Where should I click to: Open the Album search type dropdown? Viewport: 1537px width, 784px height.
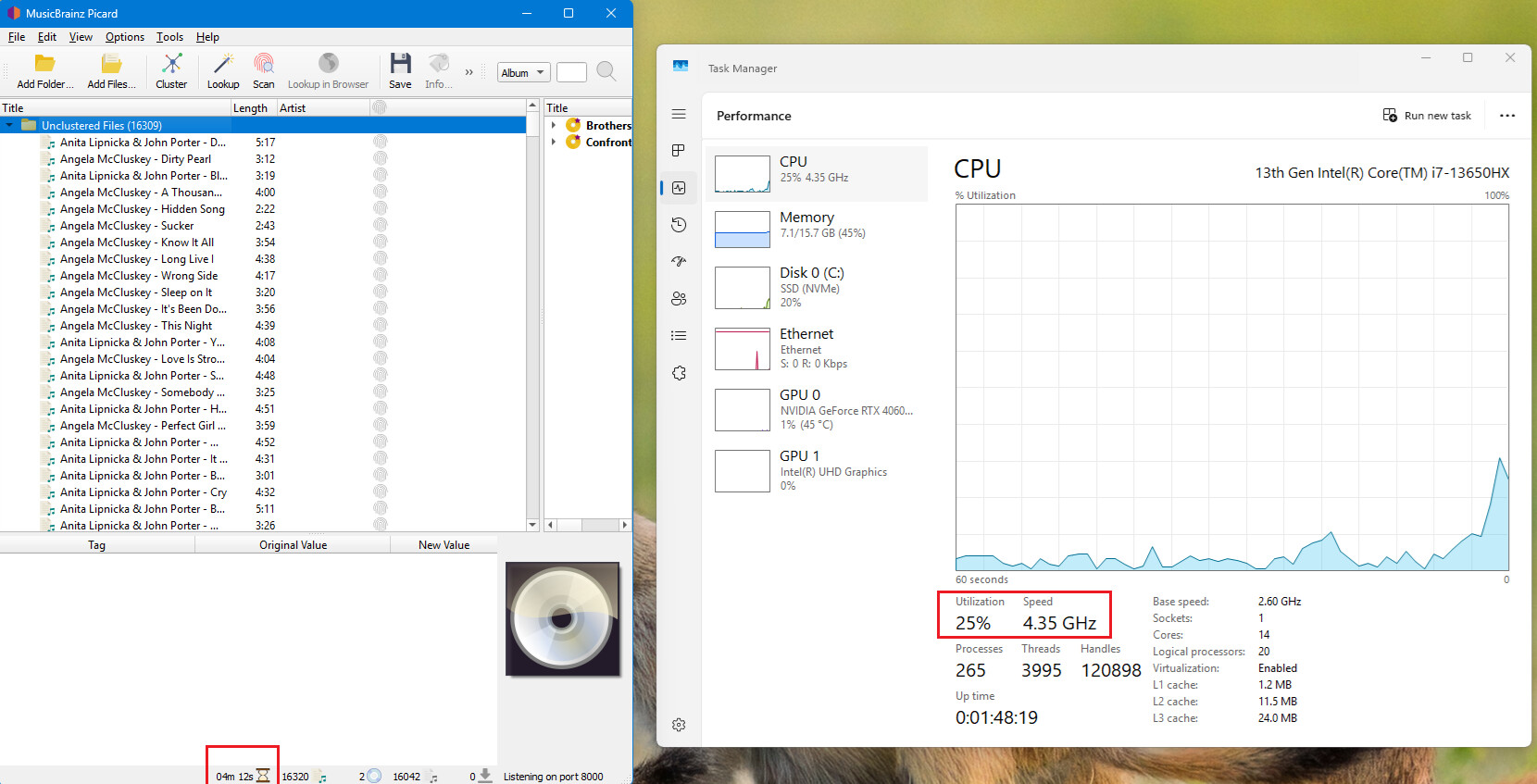coord(524,73)
